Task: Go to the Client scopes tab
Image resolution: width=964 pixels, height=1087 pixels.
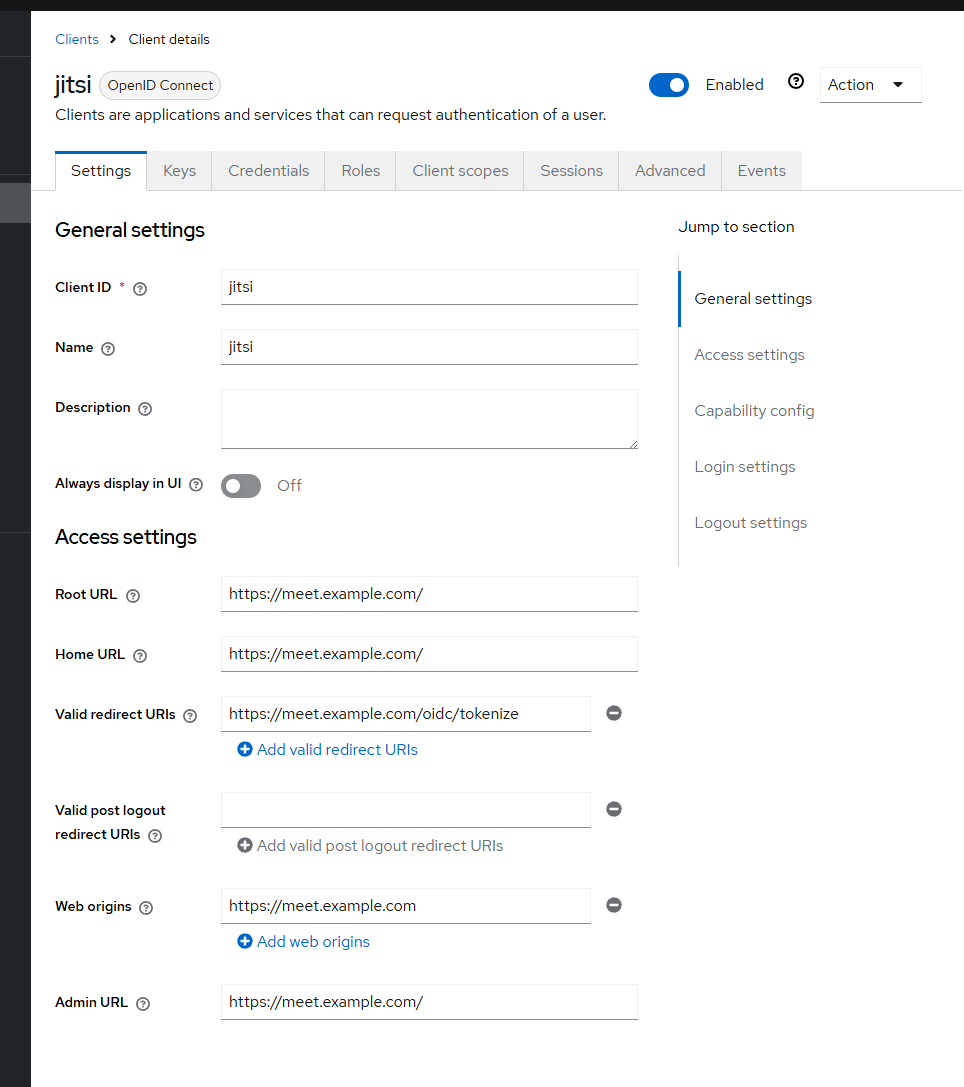Action: click(x=460, y=171)
